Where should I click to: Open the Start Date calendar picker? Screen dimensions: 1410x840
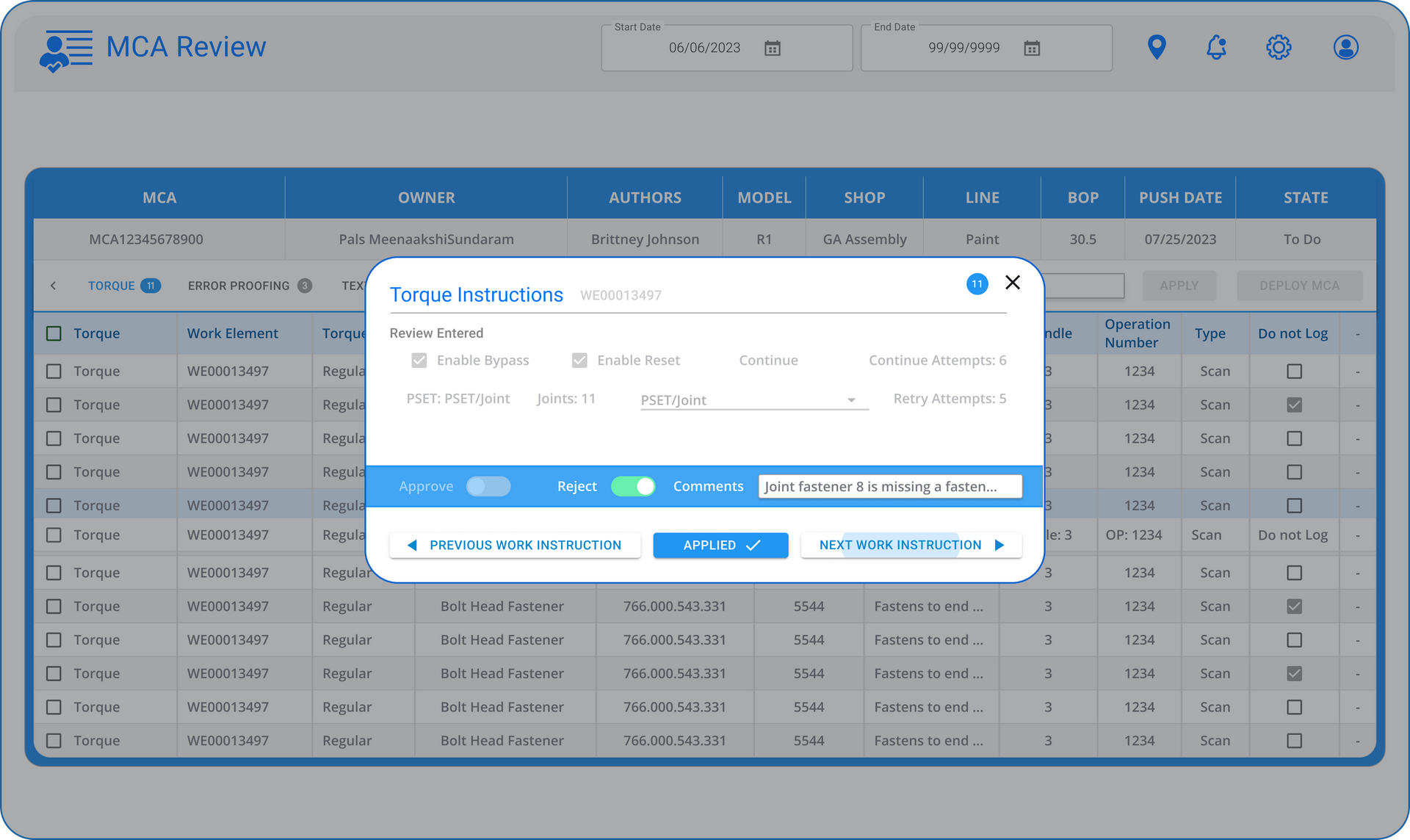(x=773, y=48)
